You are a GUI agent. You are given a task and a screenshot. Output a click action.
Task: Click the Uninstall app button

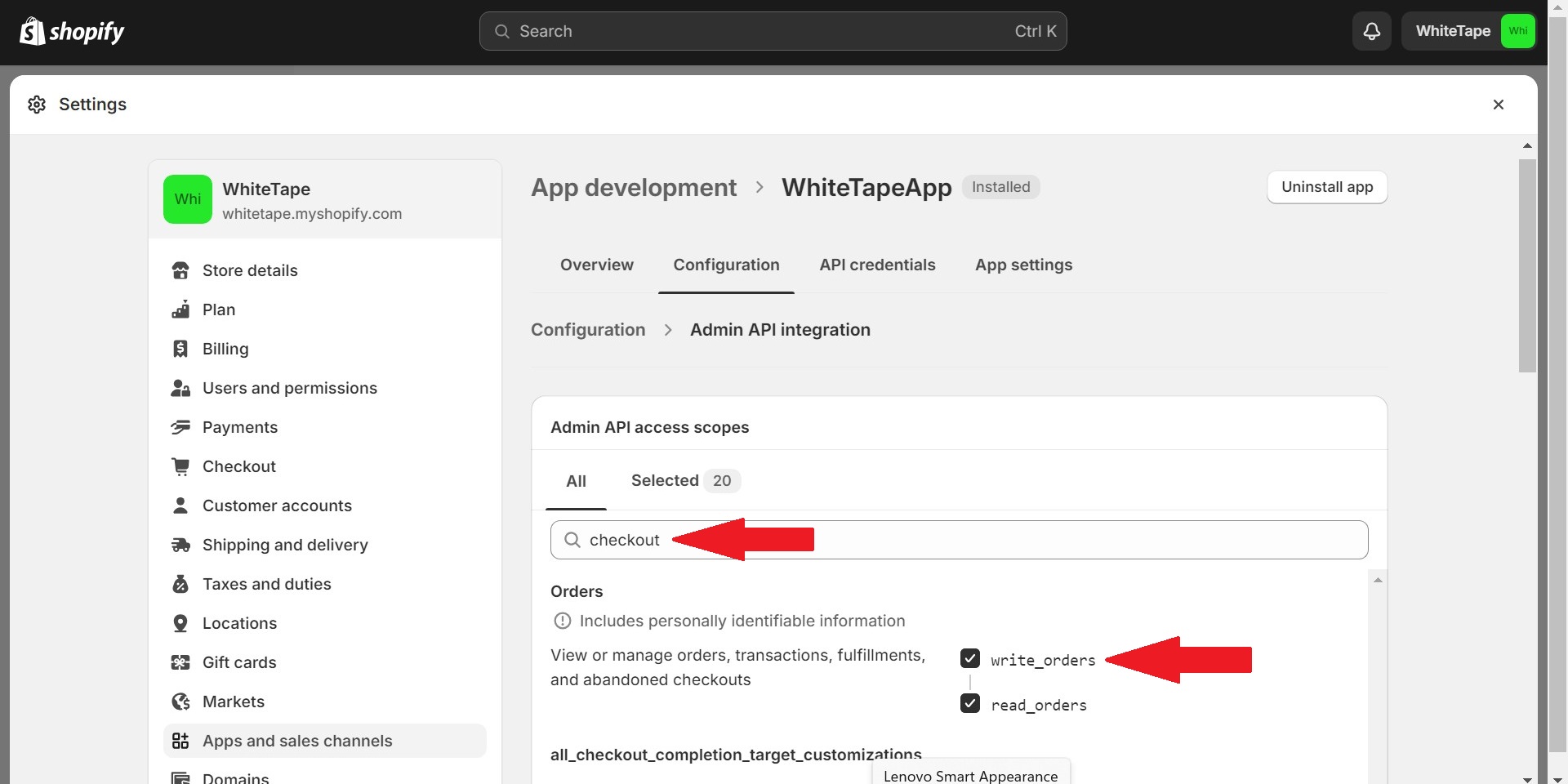1327,187
